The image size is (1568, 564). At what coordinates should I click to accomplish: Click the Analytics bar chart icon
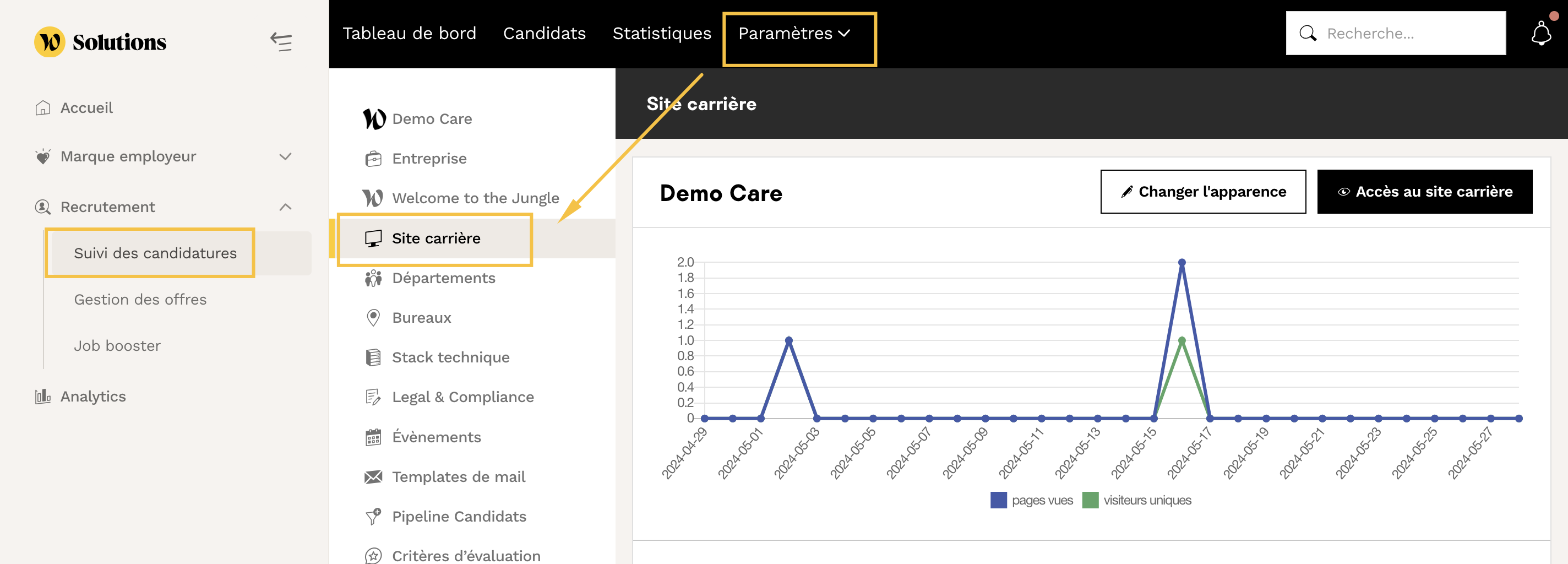click(42, 397)
